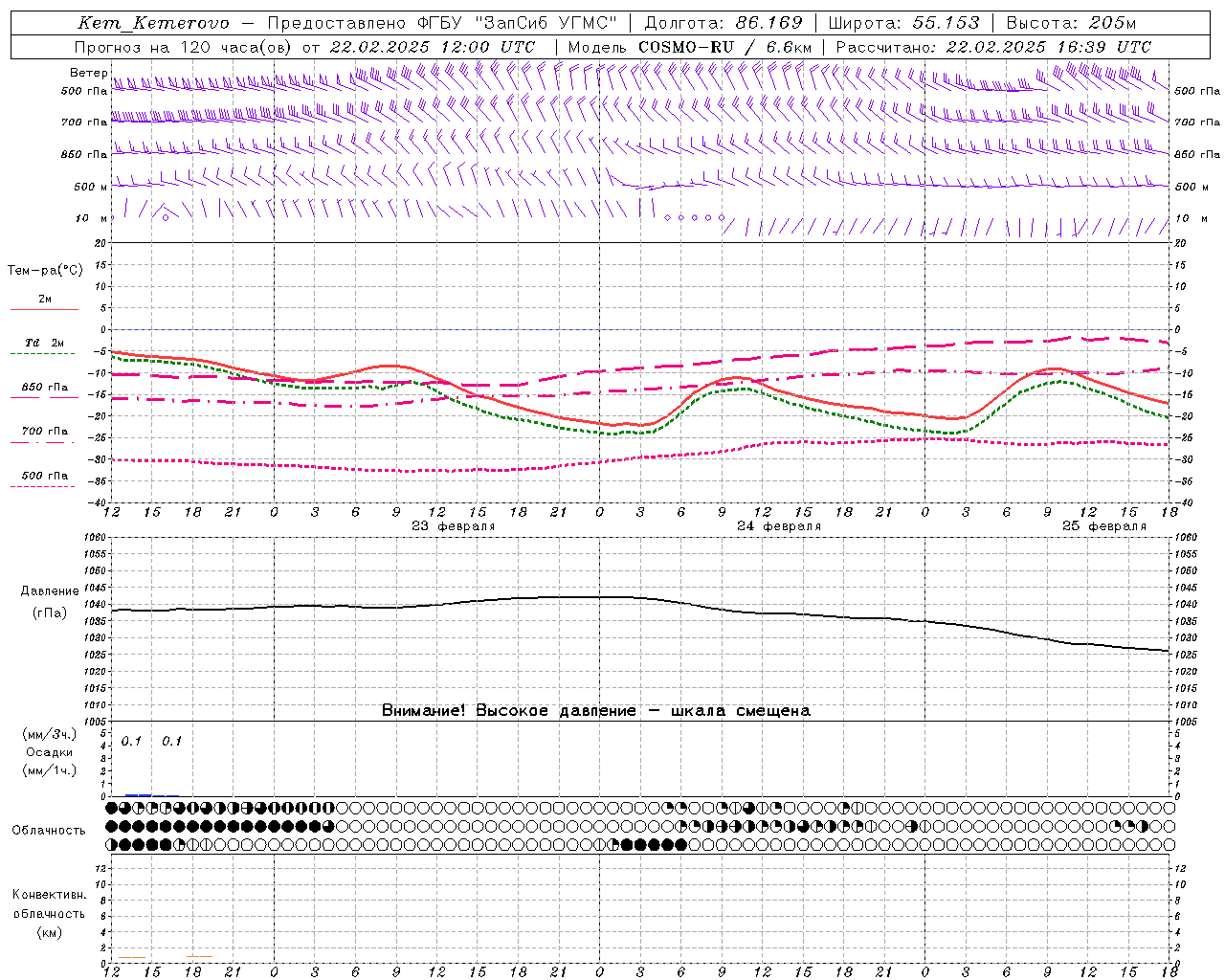Click the right 850 гПа wind level label
The width and height of the screenshot is (1225, 980).
point(1197,154)
